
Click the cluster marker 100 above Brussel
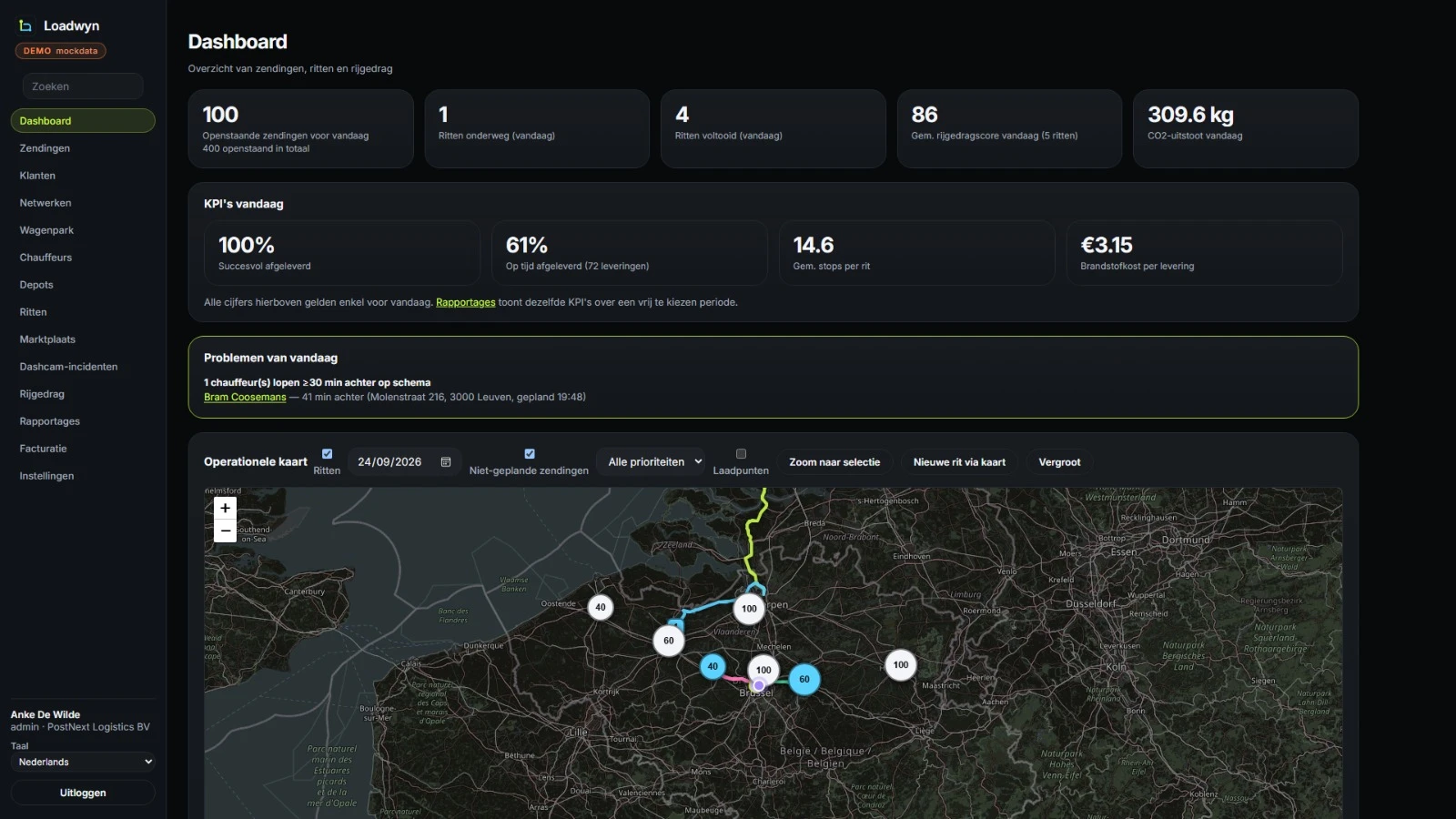[763, 670]
